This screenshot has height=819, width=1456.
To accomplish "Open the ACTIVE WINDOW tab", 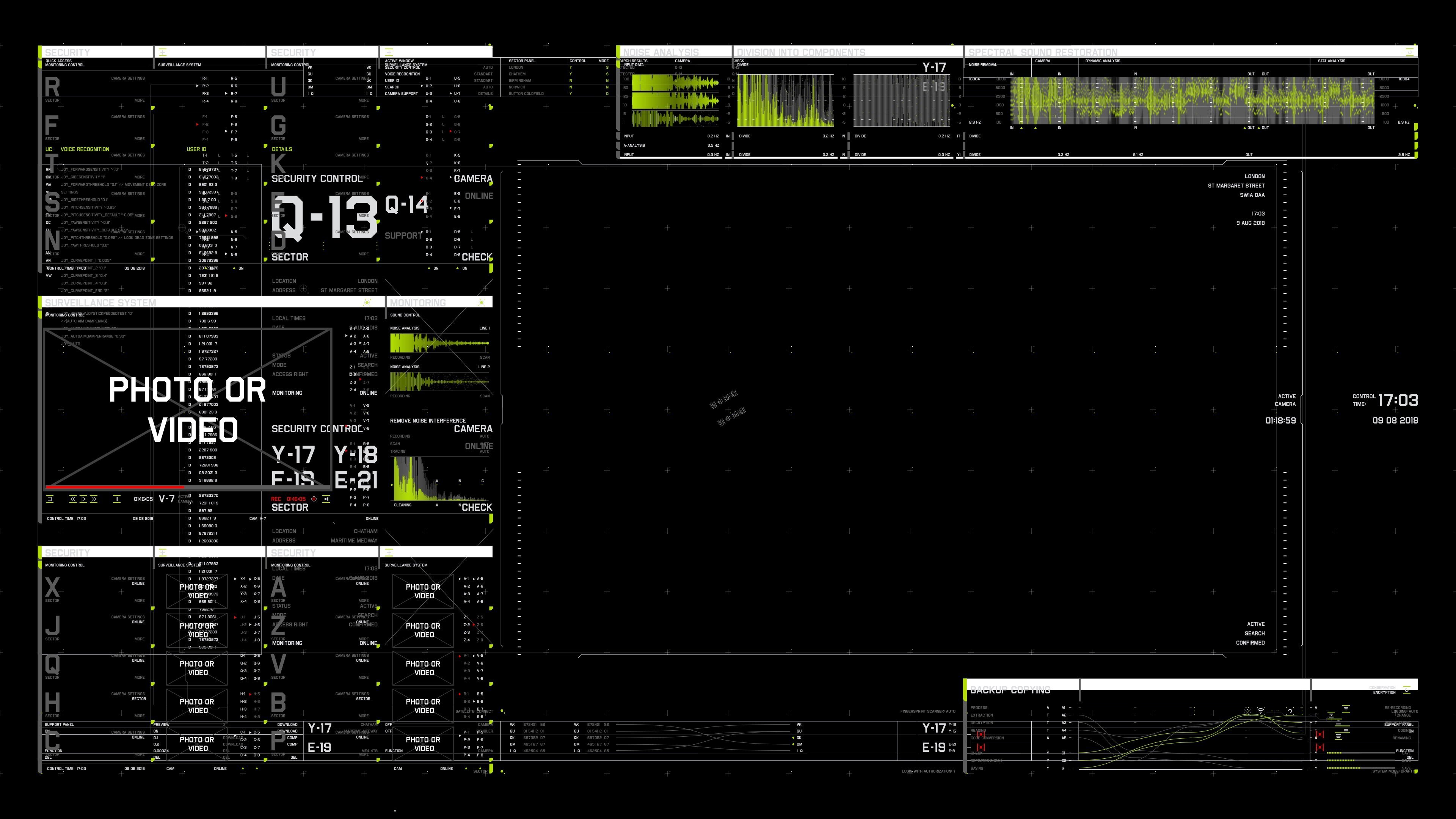I will pyautogui.click(x=399, y=61).
